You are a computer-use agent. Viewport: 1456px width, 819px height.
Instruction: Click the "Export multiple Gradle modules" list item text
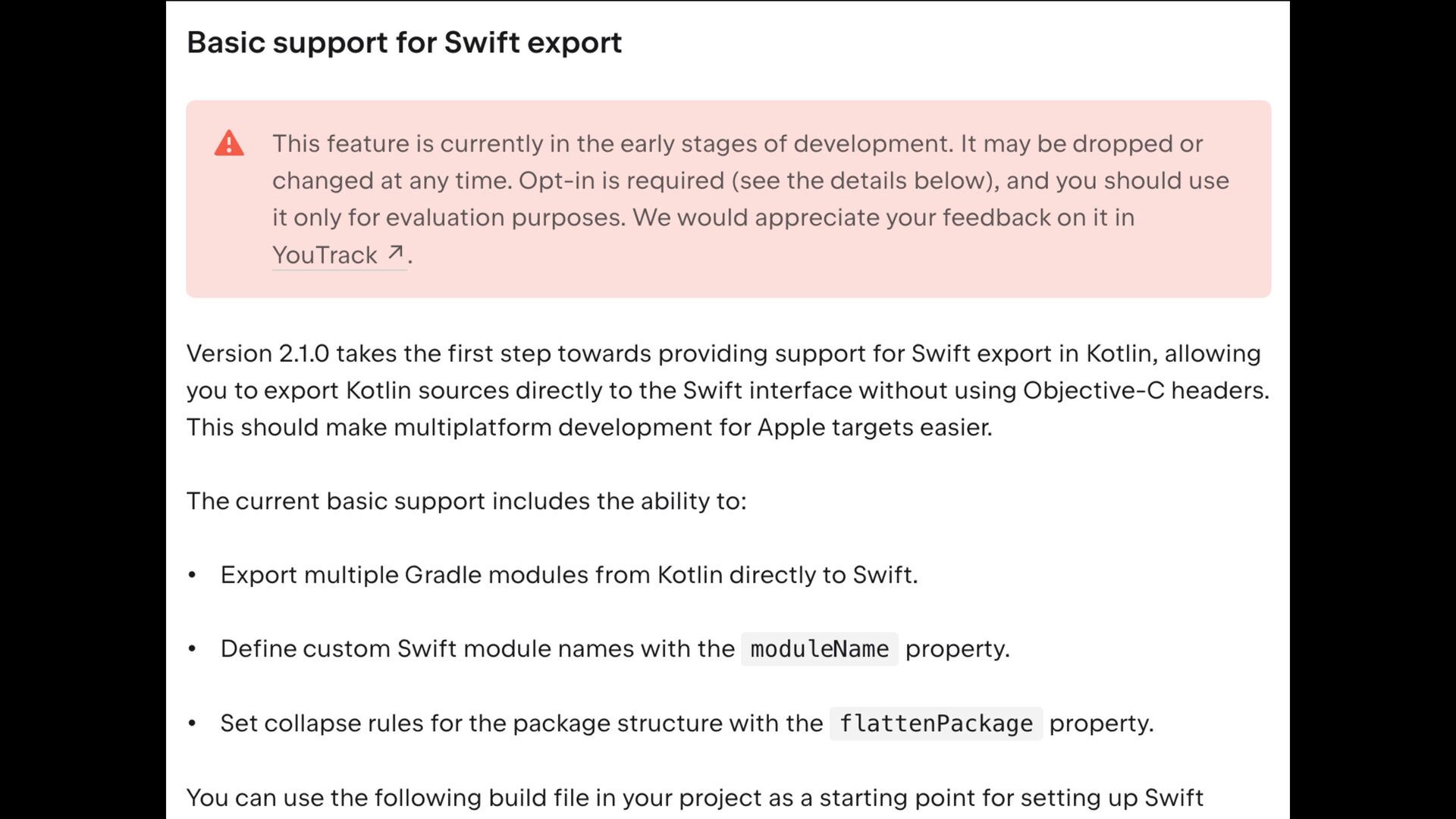(569, 575)
